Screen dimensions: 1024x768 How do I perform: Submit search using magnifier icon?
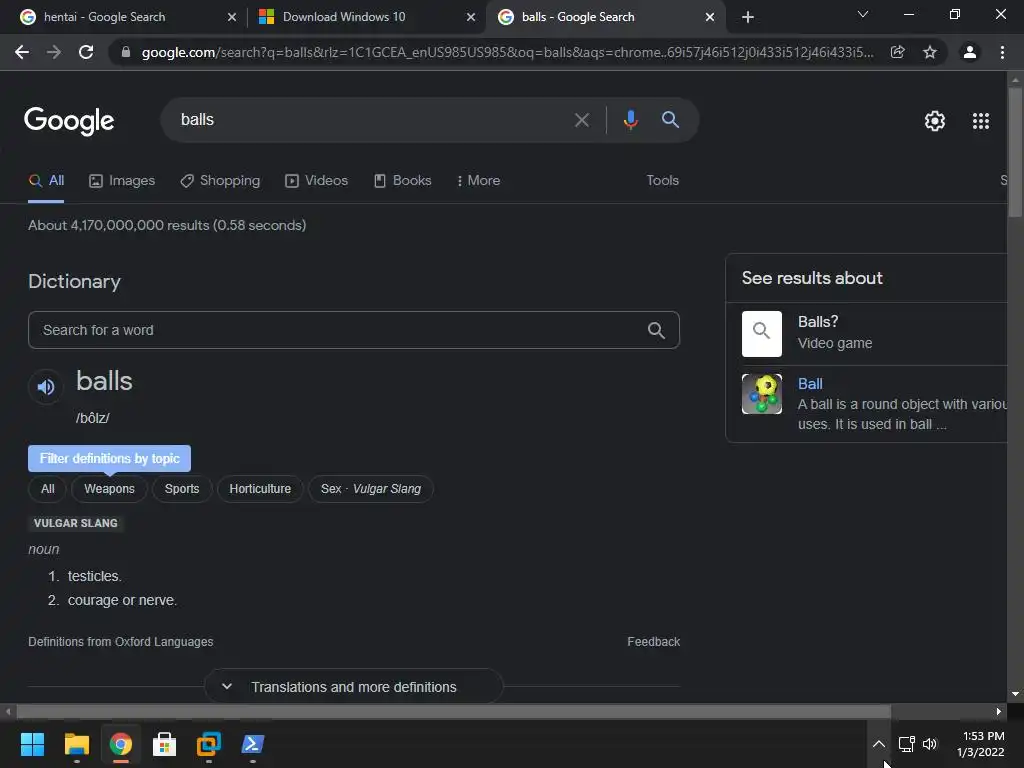pyautogui.click(x=670, y=120)
